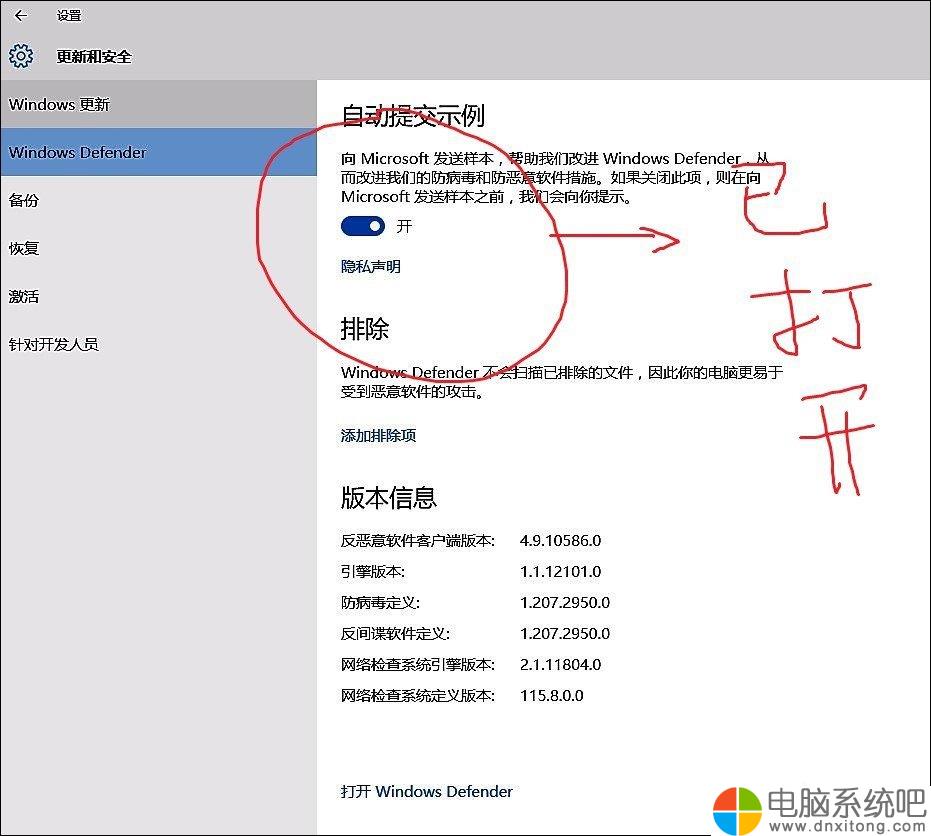This screenshot has width=931, height=836.
Task: Click the 自动提交示例 heading
Action: [413, 115]
